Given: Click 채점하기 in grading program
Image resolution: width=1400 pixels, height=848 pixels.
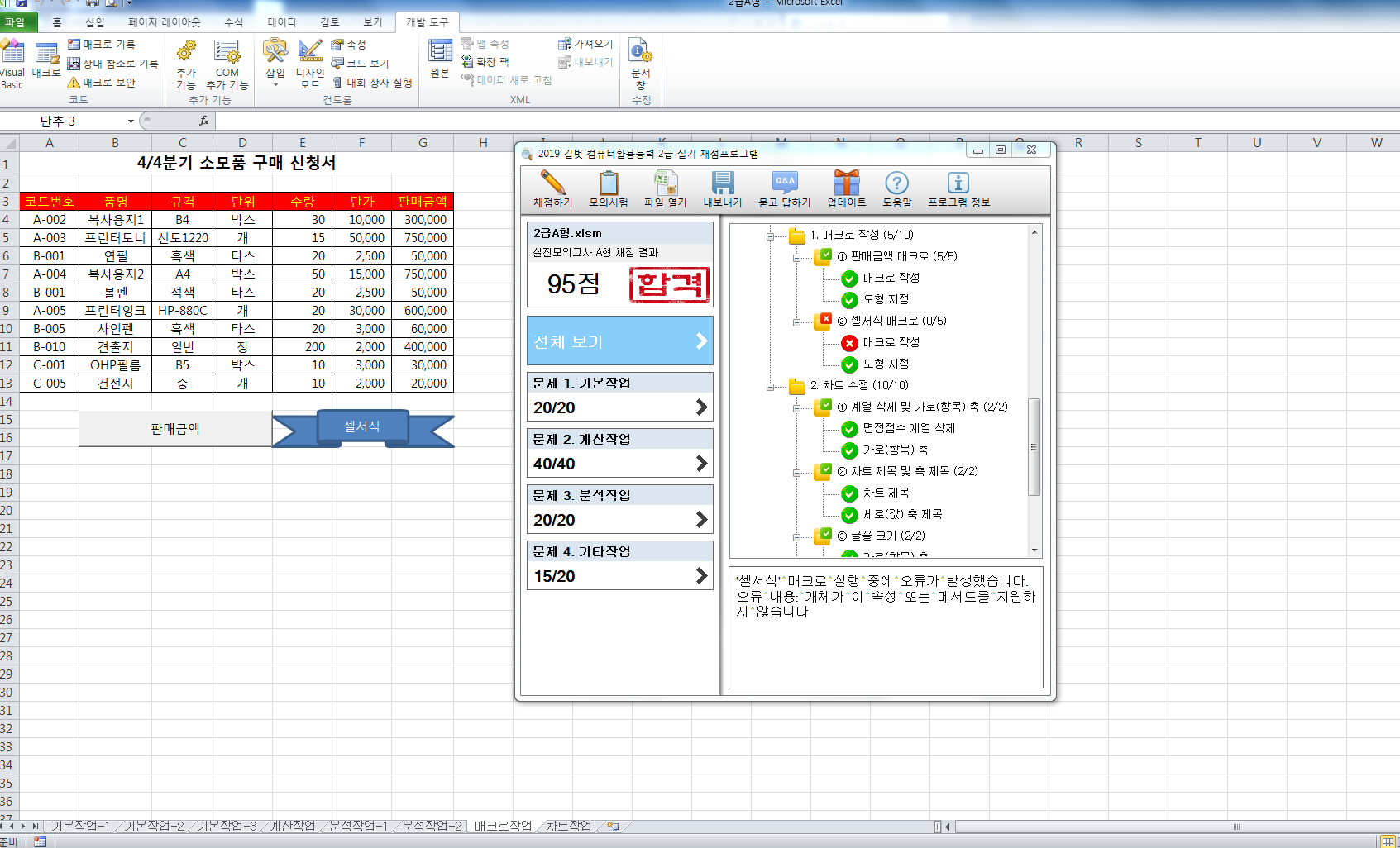Looking at the screenshot, I should [552, 189].
